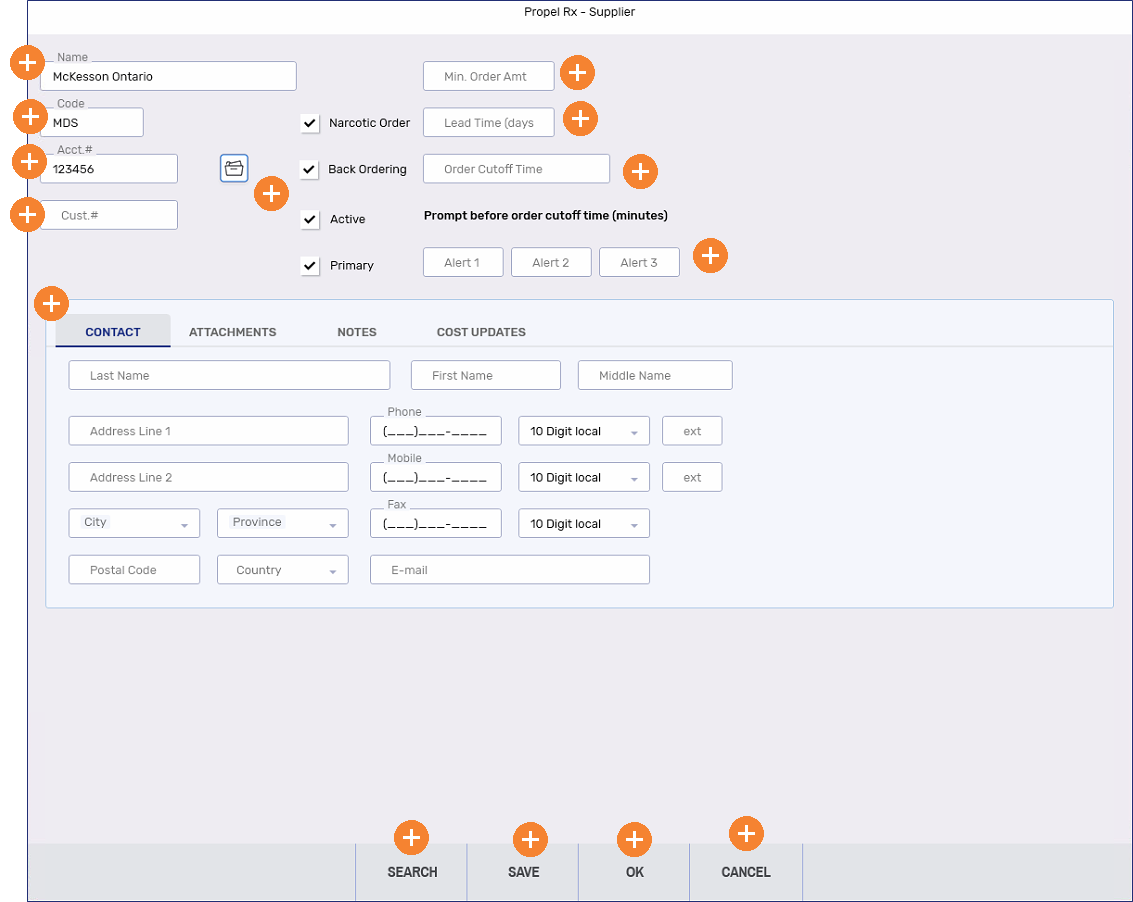Uncheck the Narcotic Order checkbox
This screenshot has width=1133, height=902.
[x=310, y=123]
